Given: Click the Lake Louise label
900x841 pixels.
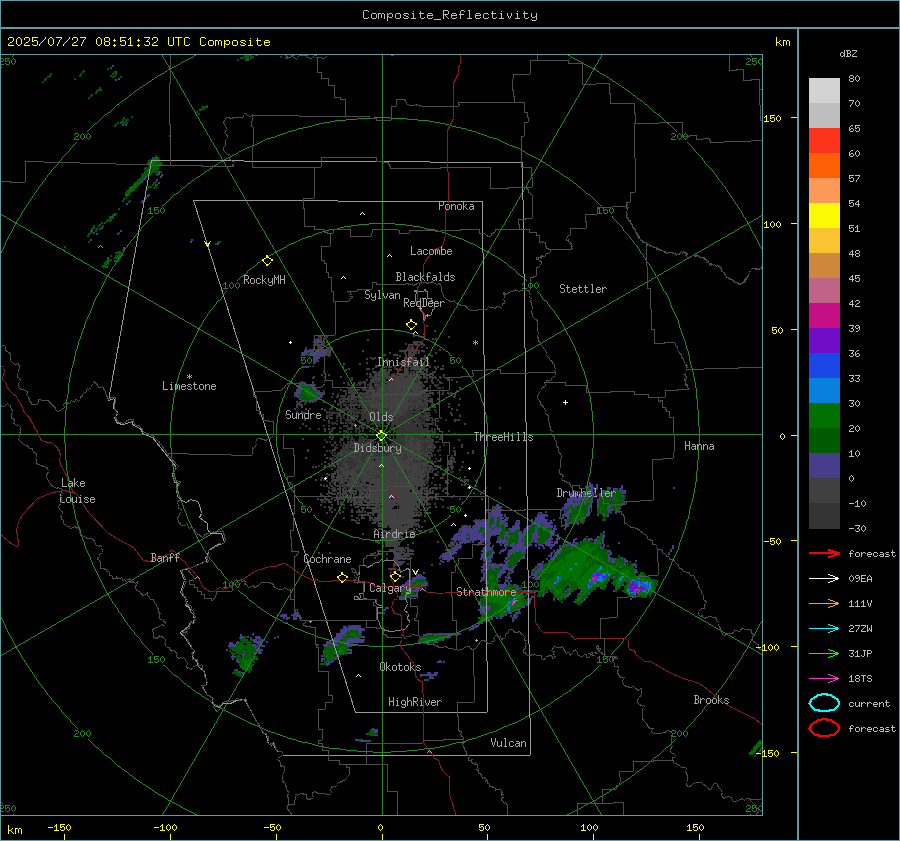Looking at the screenshot, I should [77, 491].
